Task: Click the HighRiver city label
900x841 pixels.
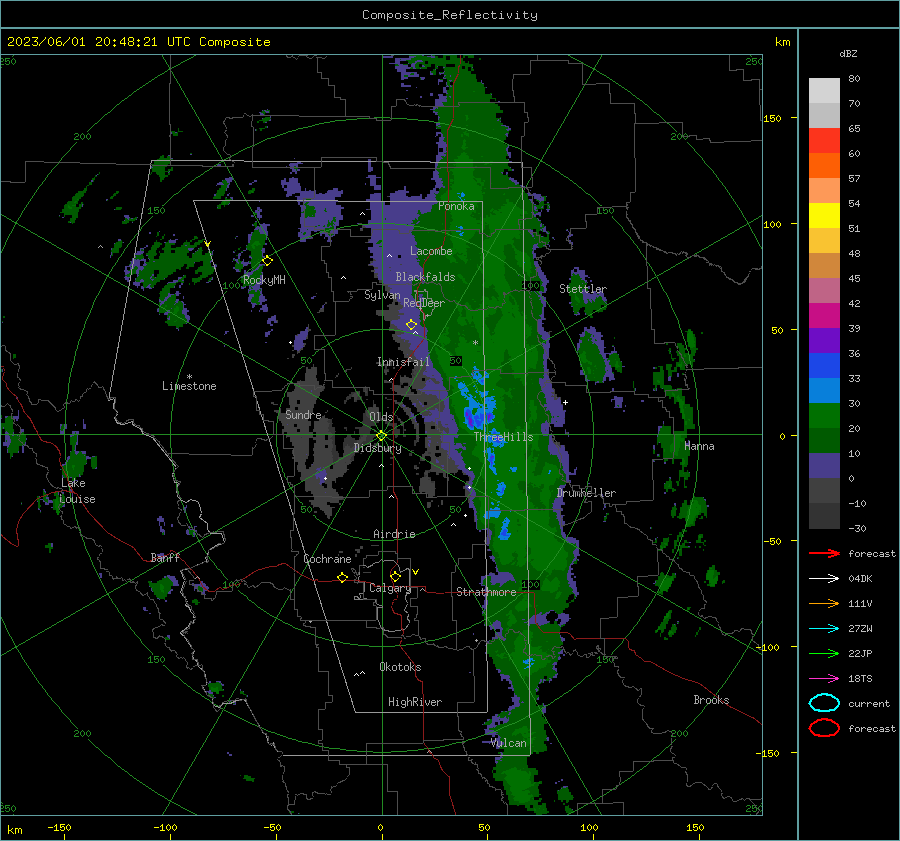Action: pyautogui.click(x=415, y=702)
